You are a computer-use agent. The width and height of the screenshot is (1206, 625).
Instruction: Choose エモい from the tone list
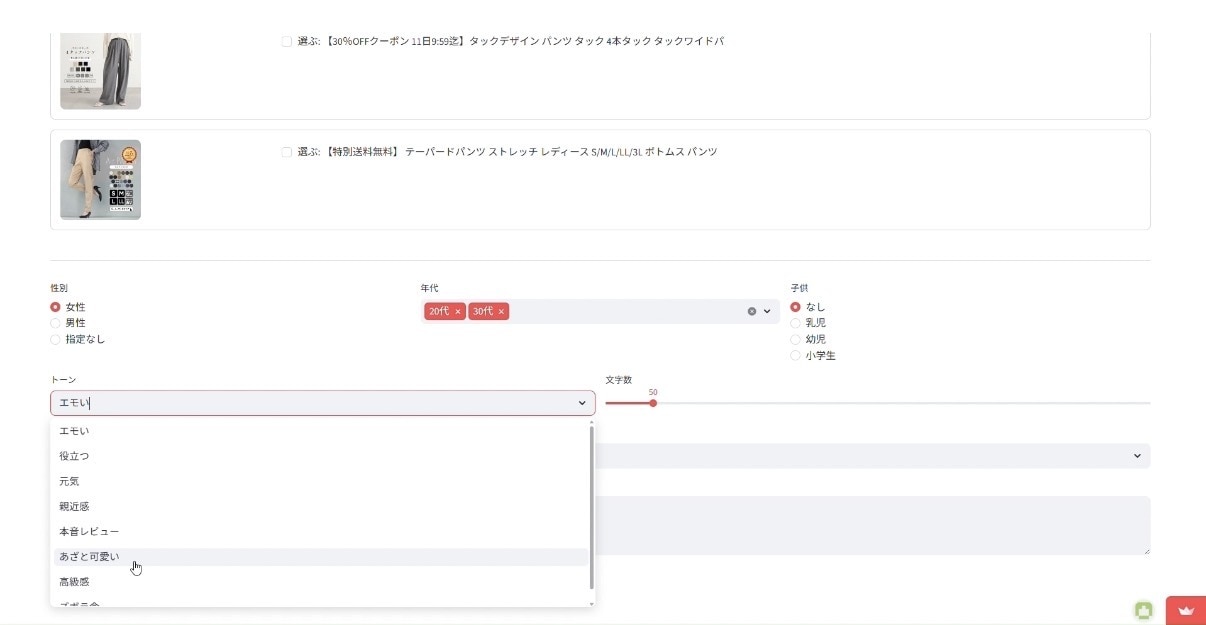(x=320, y=431)
